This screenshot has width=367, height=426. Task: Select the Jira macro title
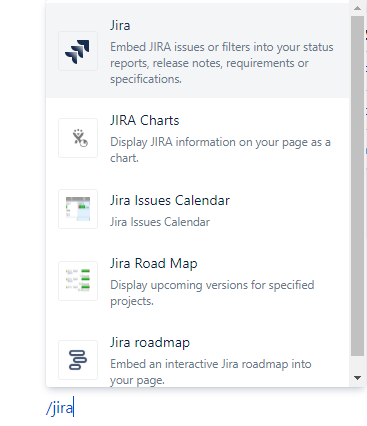point(120,25)
